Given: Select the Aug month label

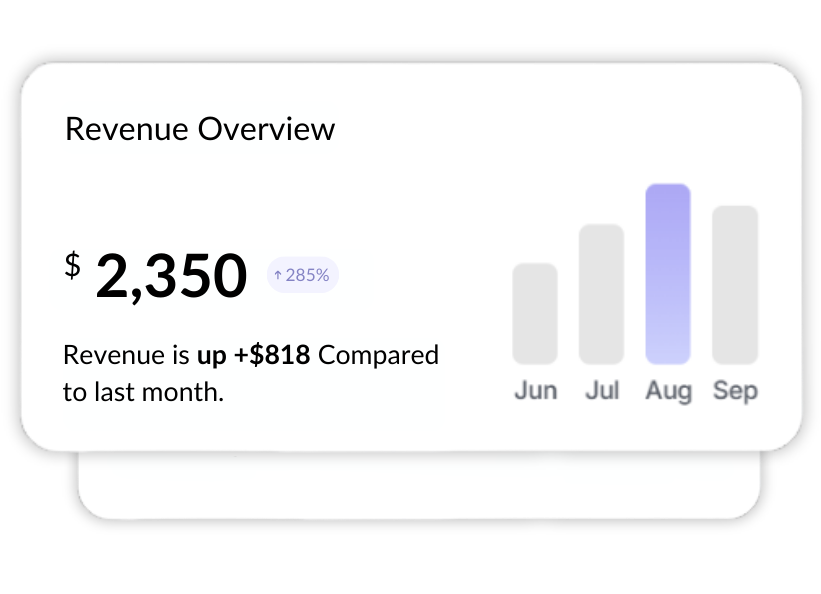Looking at the screenshot, I should coord(668,391).
